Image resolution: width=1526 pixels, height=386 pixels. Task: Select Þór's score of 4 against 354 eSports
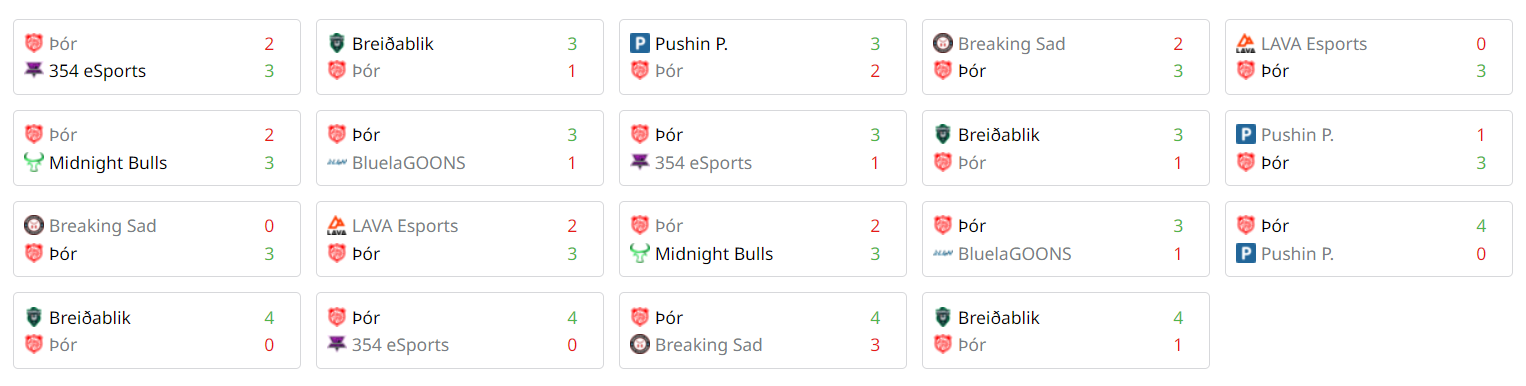(572, 318)
